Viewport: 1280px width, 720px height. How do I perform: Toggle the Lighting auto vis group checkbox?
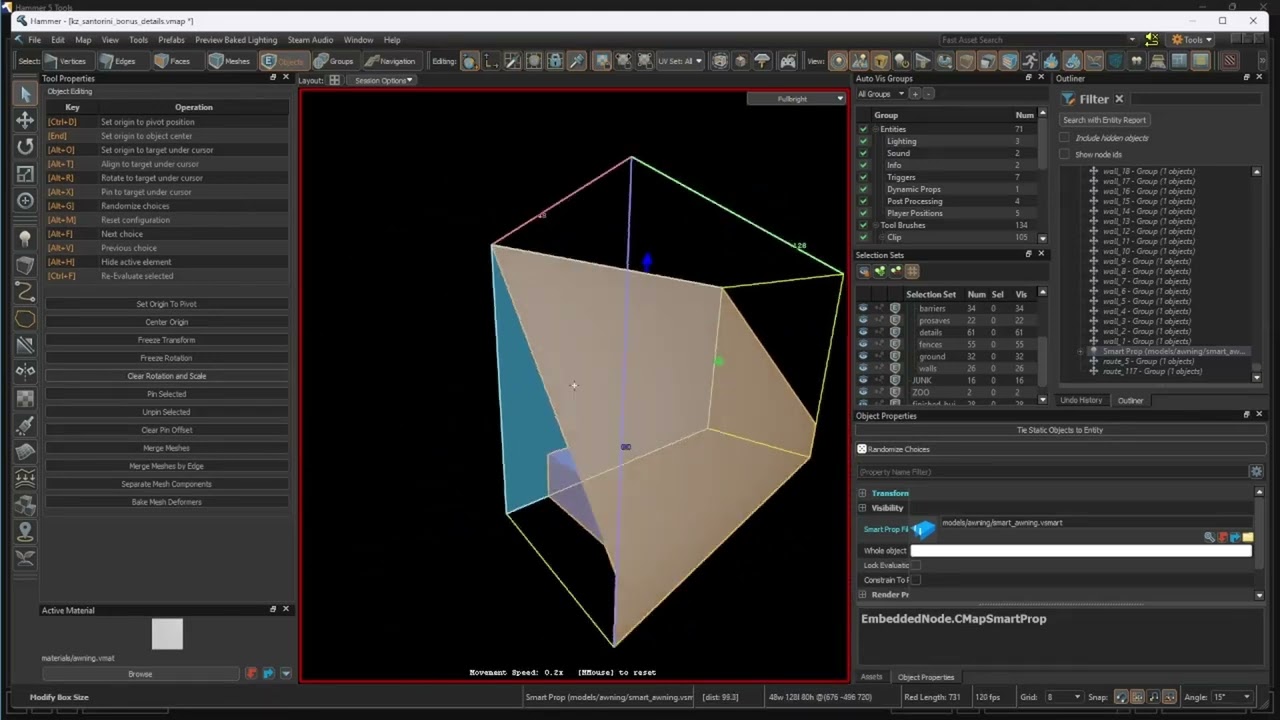point(863,141)
